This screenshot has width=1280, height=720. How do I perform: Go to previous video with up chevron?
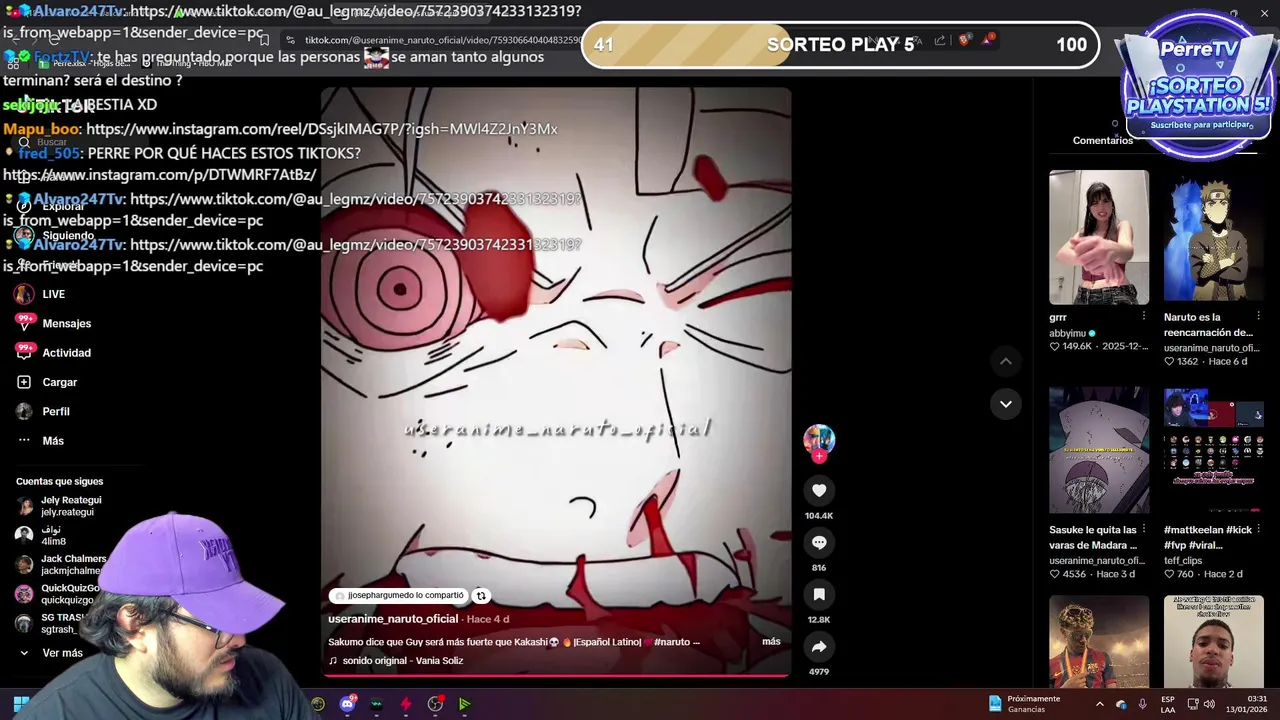pyautogui.click(x=1006, y=361)
